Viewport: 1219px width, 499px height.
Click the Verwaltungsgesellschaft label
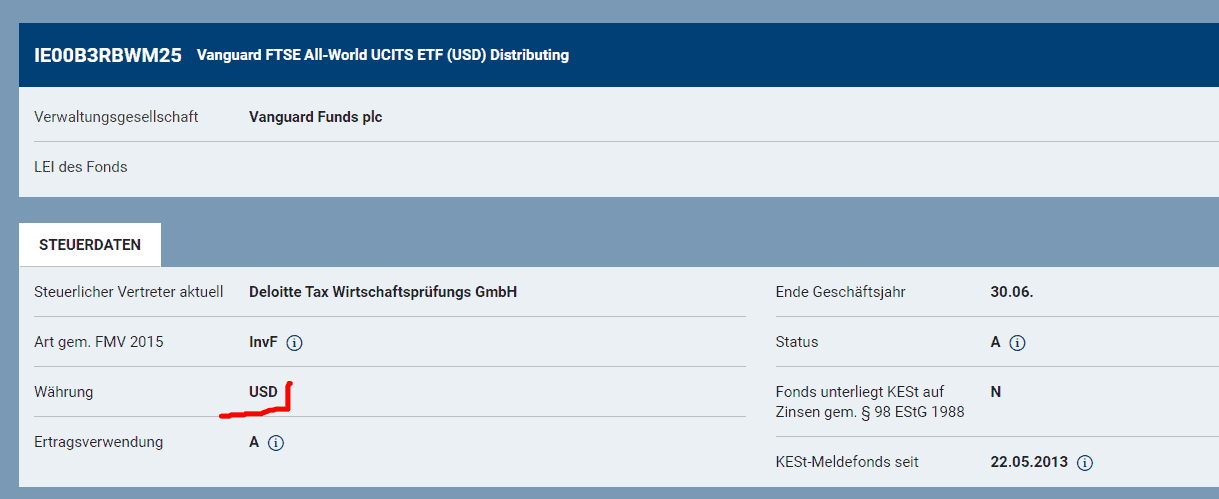(116, 117)
